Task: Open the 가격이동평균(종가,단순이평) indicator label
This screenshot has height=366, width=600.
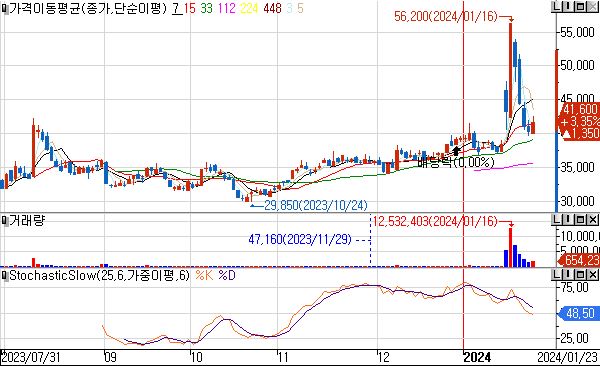Action: [x=88, y=8]
